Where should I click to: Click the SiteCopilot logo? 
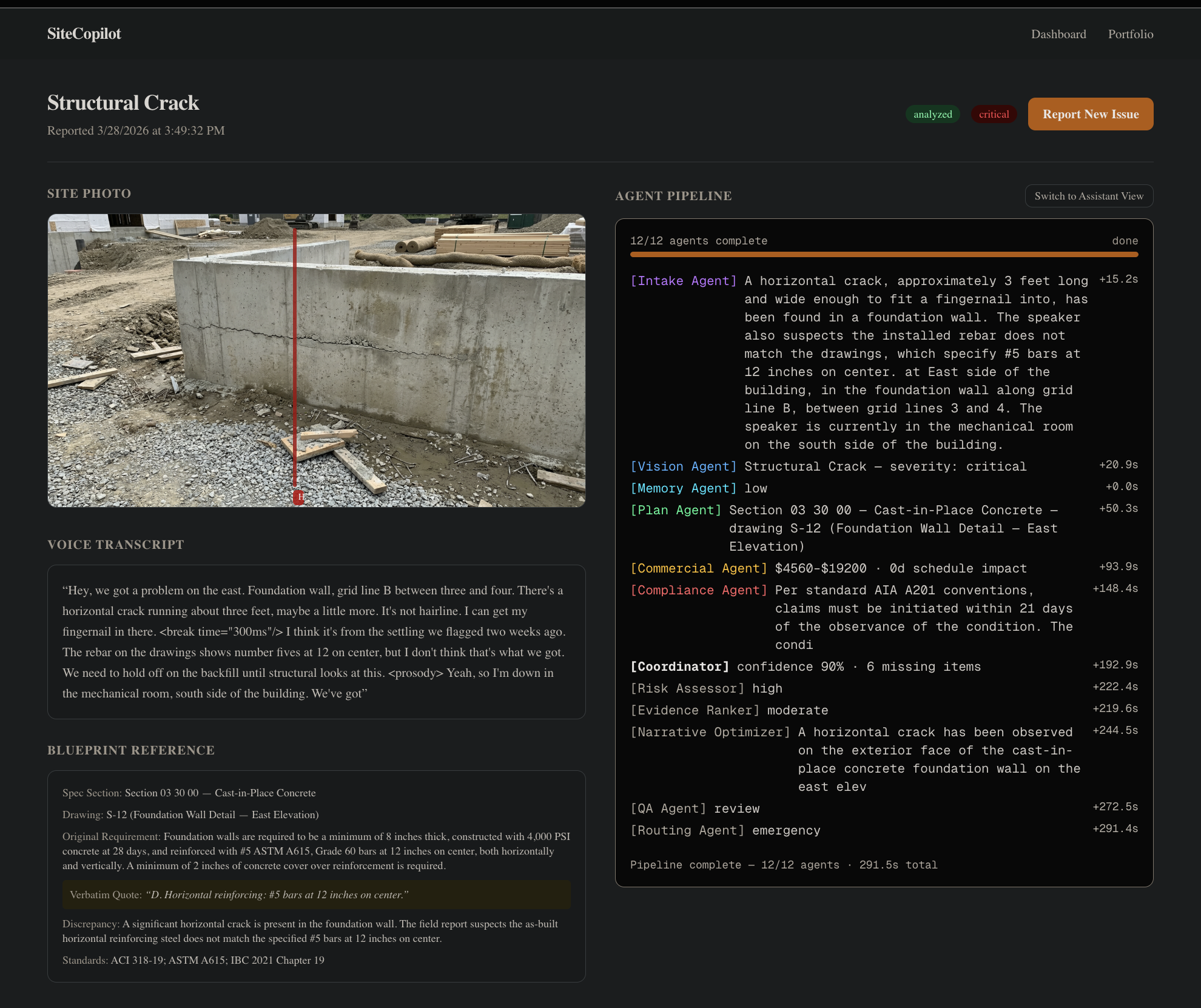(x=84, y=34)
